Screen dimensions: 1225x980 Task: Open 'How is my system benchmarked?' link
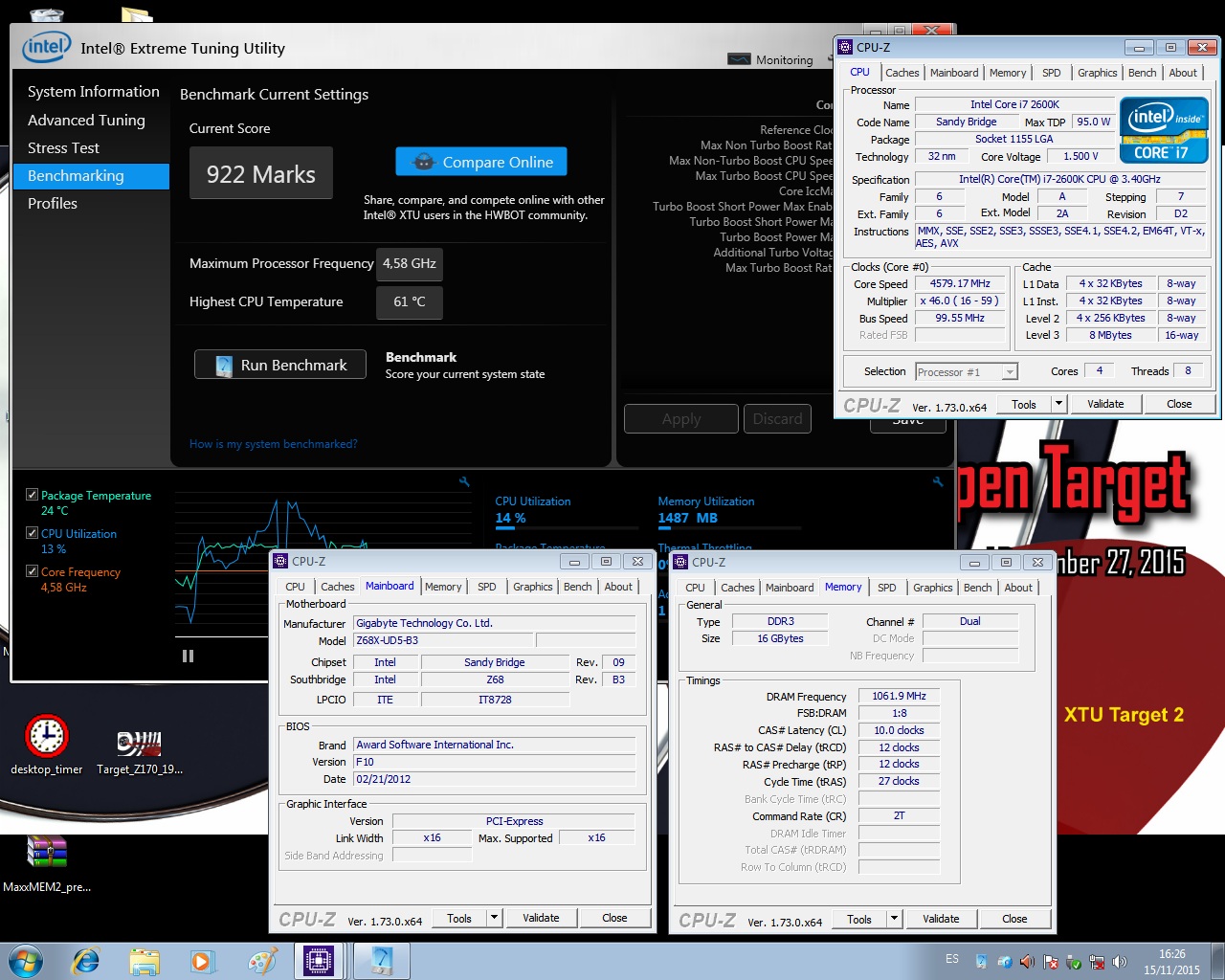(274, 444)
